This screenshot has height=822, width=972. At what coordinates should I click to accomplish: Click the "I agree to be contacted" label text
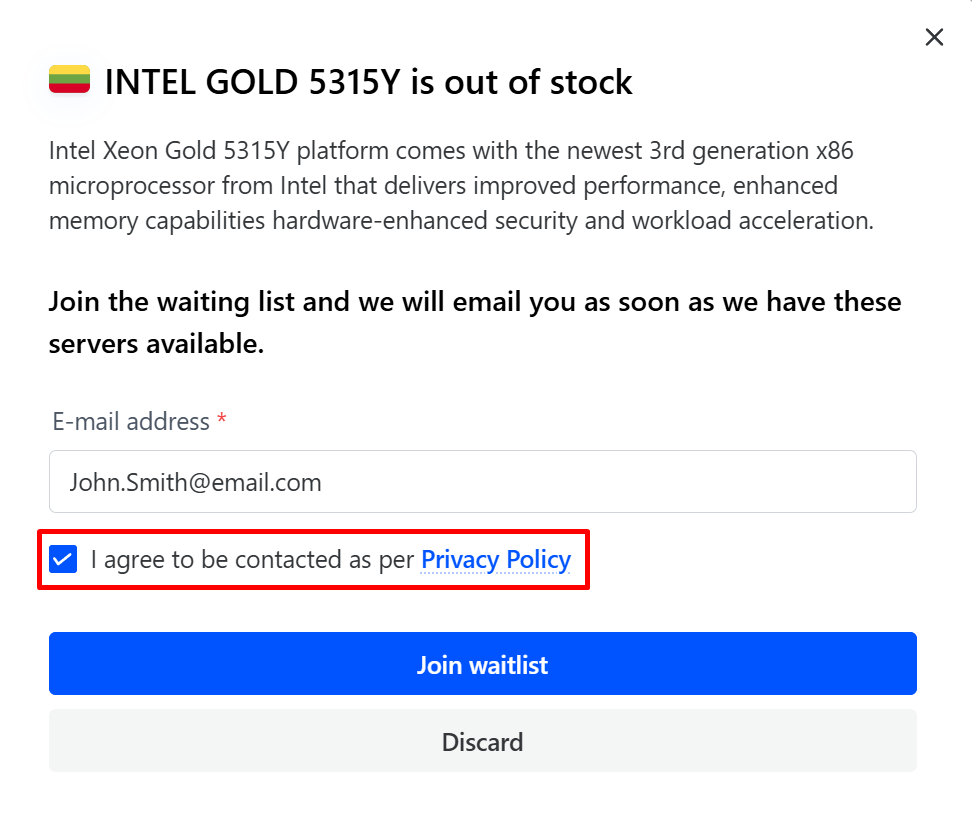click(x=252, y=560)
